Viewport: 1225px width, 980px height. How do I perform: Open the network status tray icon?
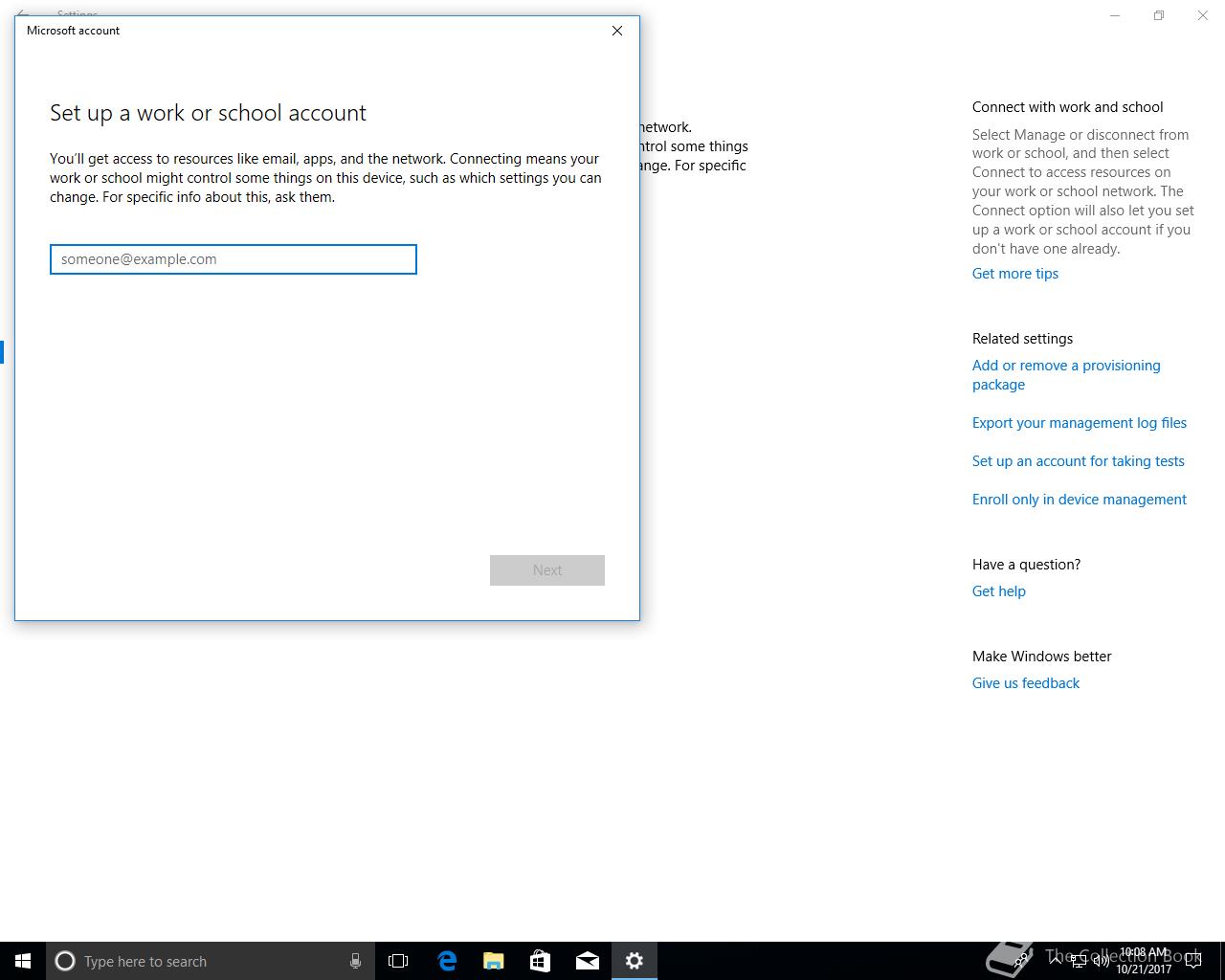point(1079,961)
